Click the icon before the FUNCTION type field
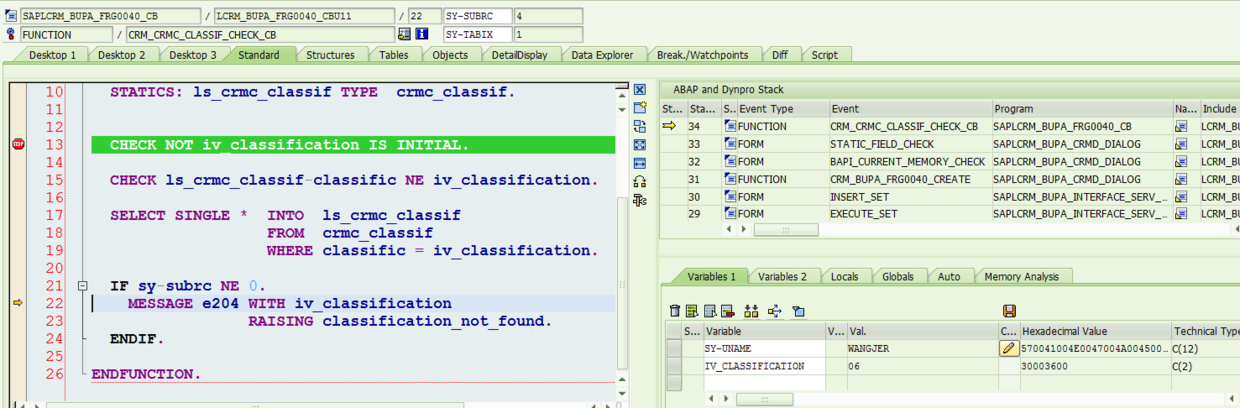The image size is (1240, 408). point(12,34)
